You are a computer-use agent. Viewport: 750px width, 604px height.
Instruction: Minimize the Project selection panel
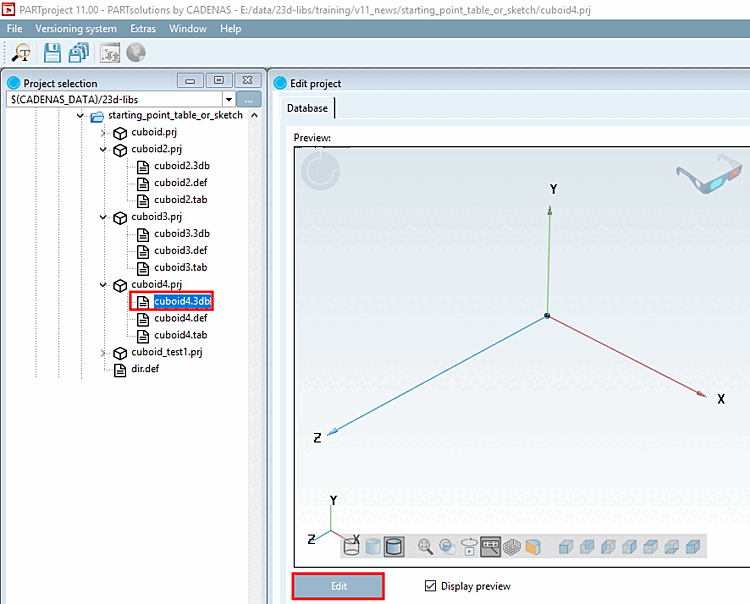[x=190, y=80]
